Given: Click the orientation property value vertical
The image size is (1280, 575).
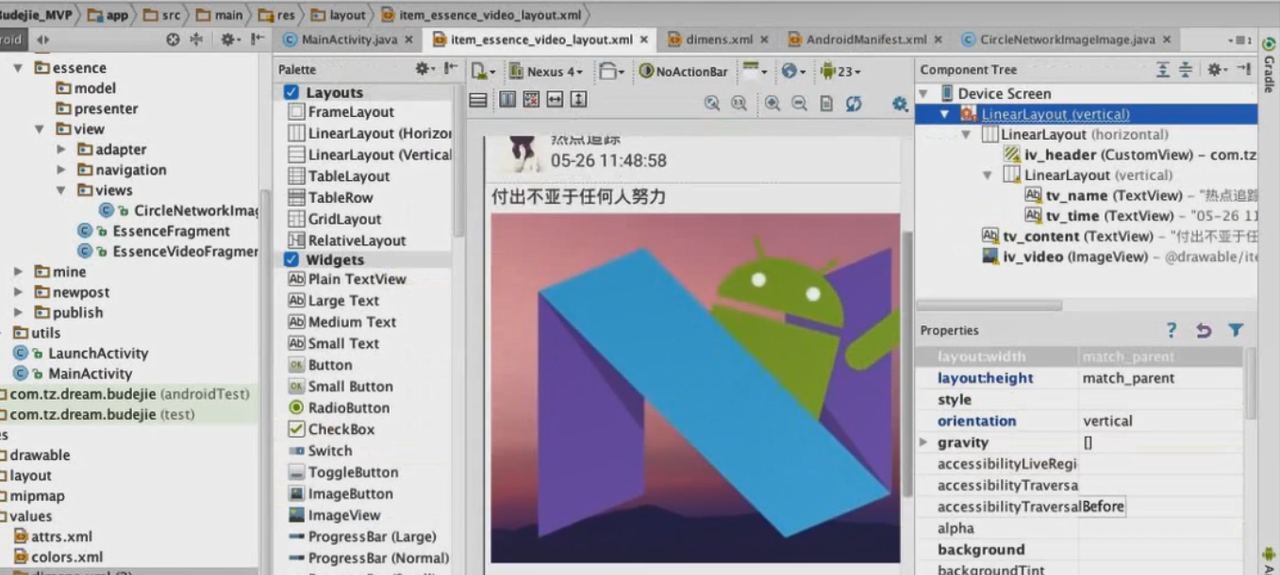Looking at the screenshot, I should click(x=1107, y=421).
